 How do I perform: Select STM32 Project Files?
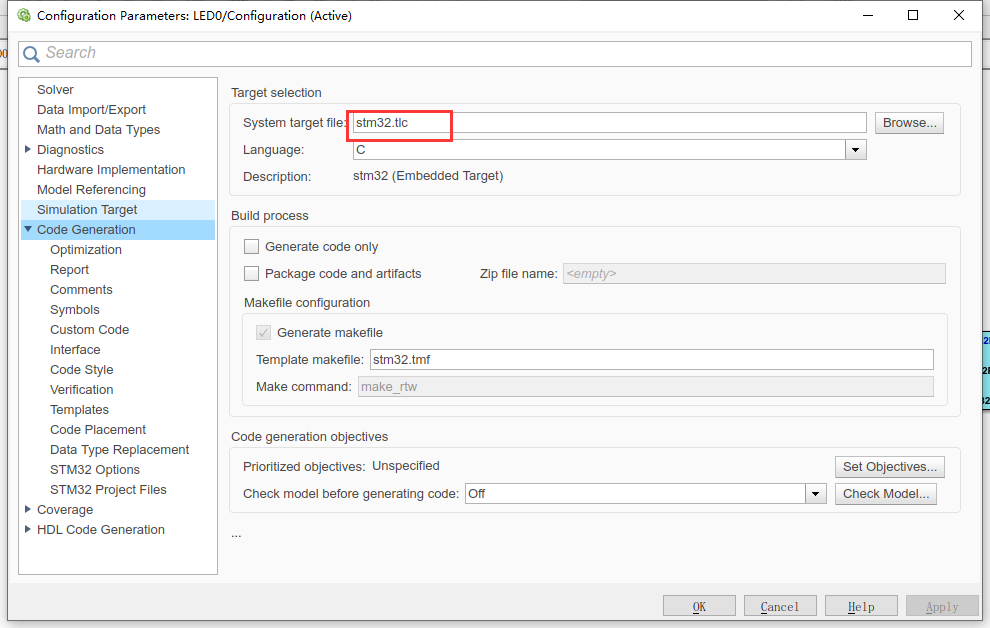click(x=108, y=490)
